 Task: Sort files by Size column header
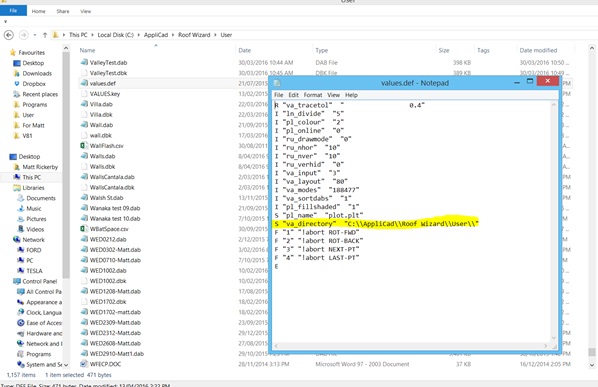pyautogui.click(x=444, y=50)
